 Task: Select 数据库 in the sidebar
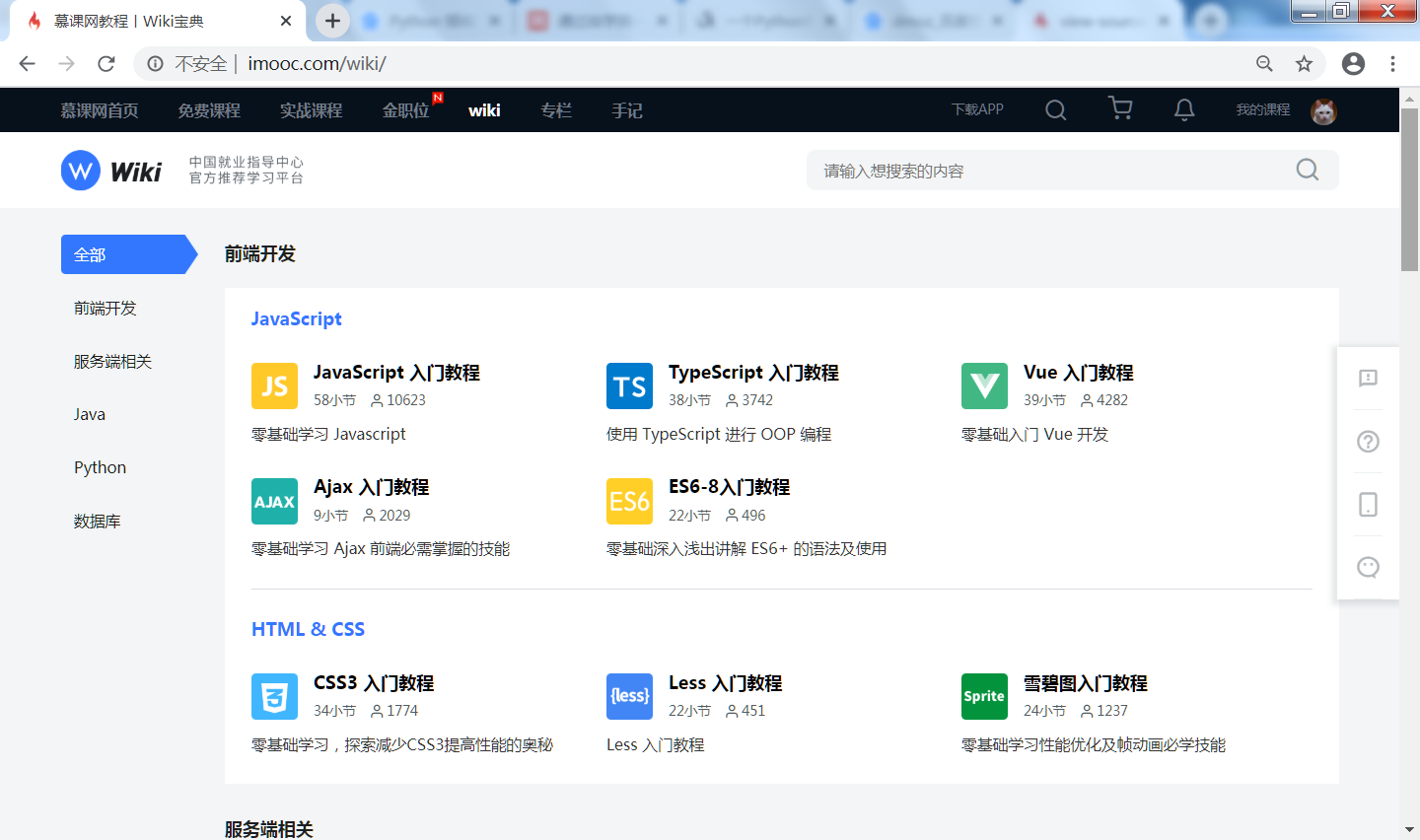(97, 521)
